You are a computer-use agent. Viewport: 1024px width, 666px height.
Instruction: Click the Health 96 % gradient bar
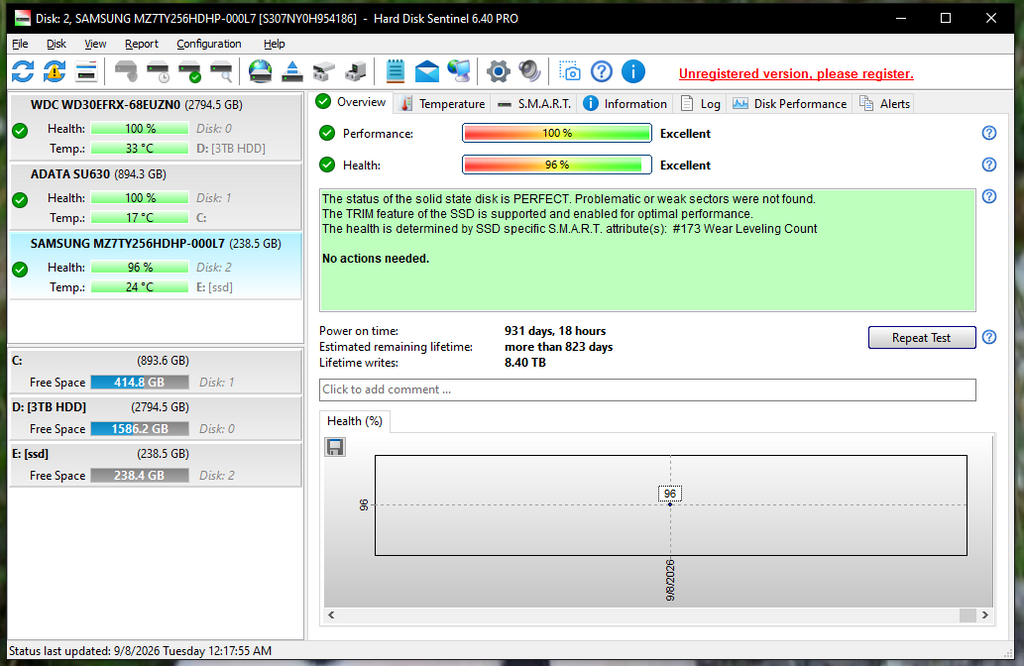[x=557, y=165]
